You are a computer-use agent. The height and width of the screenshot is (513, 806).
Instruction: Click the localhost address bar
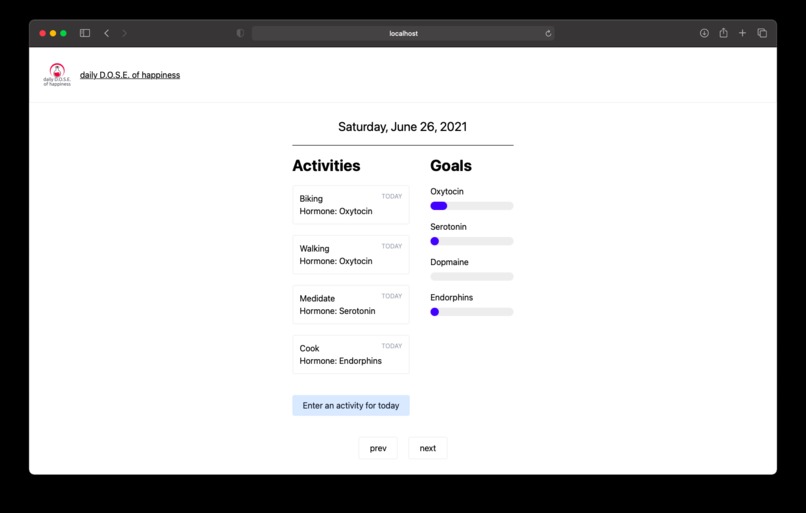pyautogui.click(x=403, y=33)
